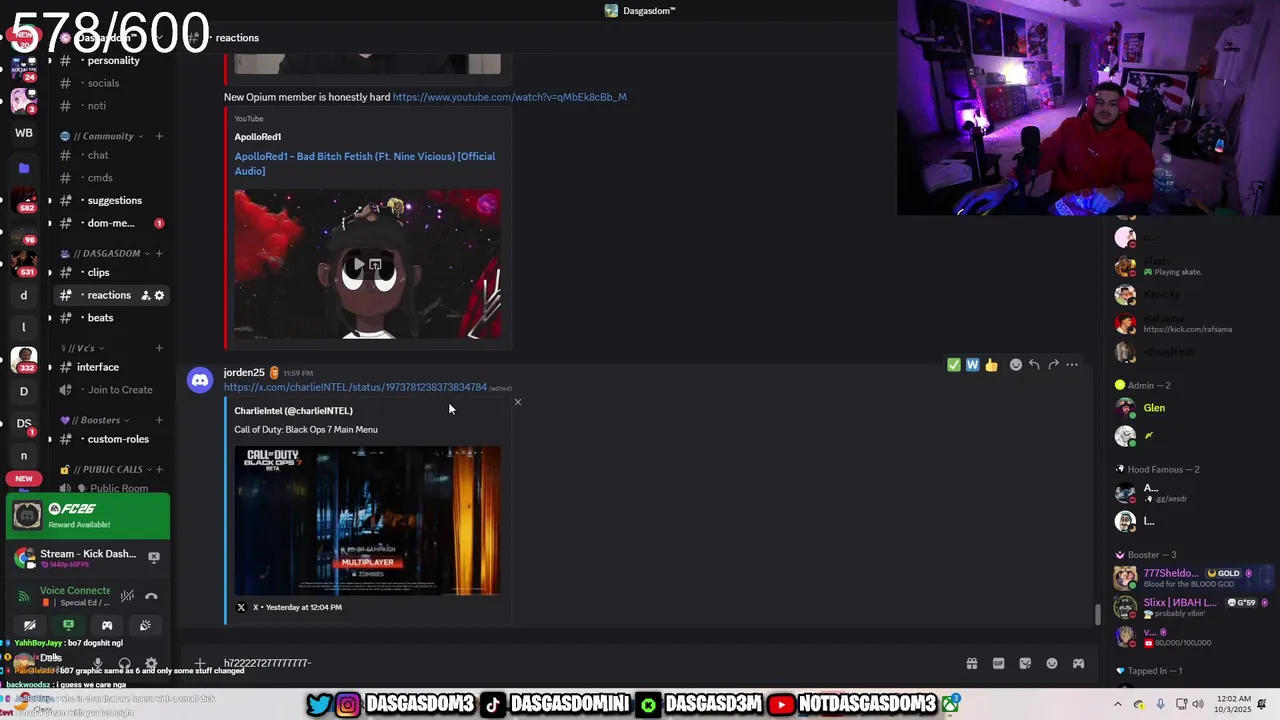Open the attachment plus button in the chat box

200,663
